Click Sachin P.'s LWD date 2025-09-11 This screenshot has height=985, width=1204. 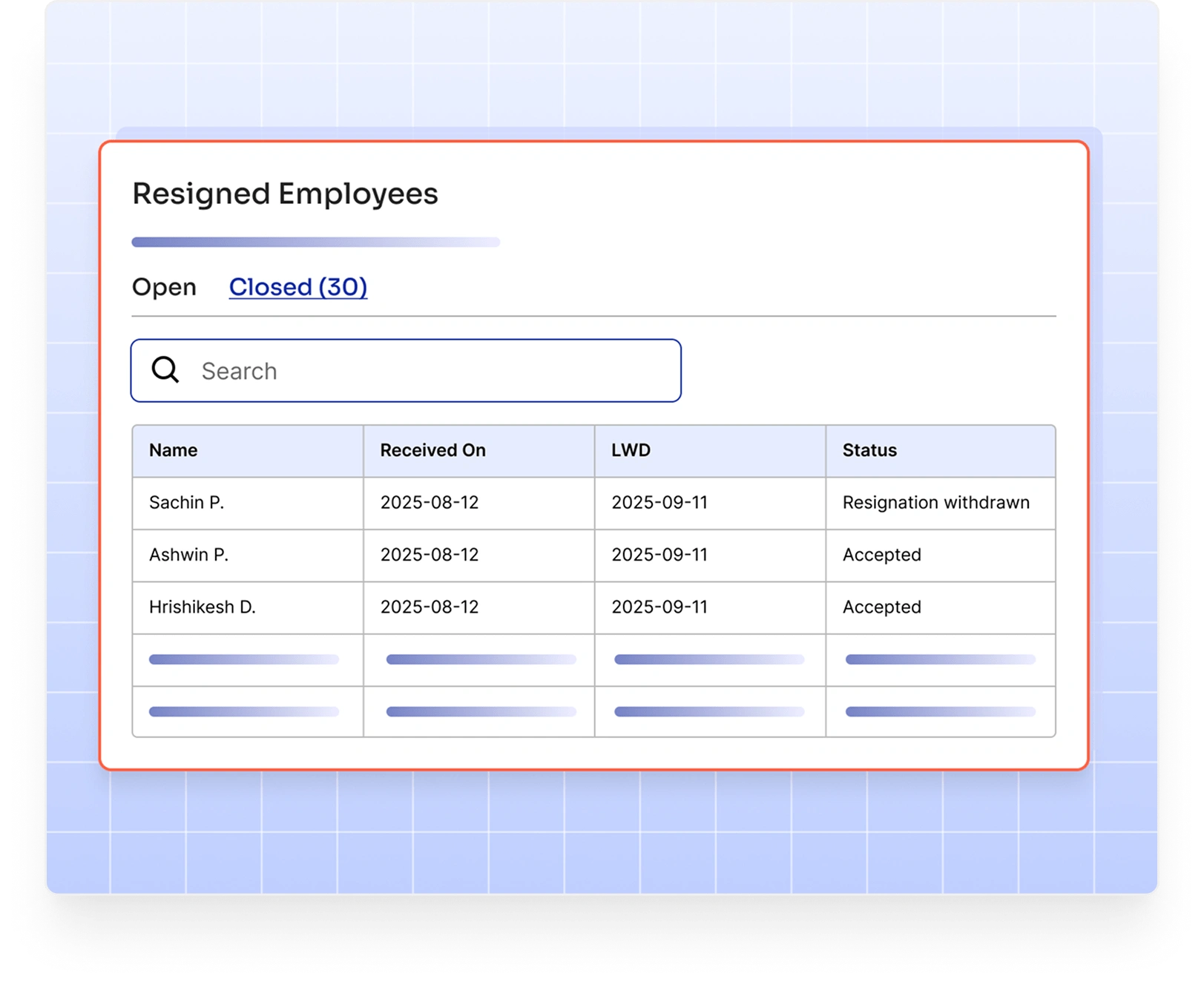tap(659, 502)
